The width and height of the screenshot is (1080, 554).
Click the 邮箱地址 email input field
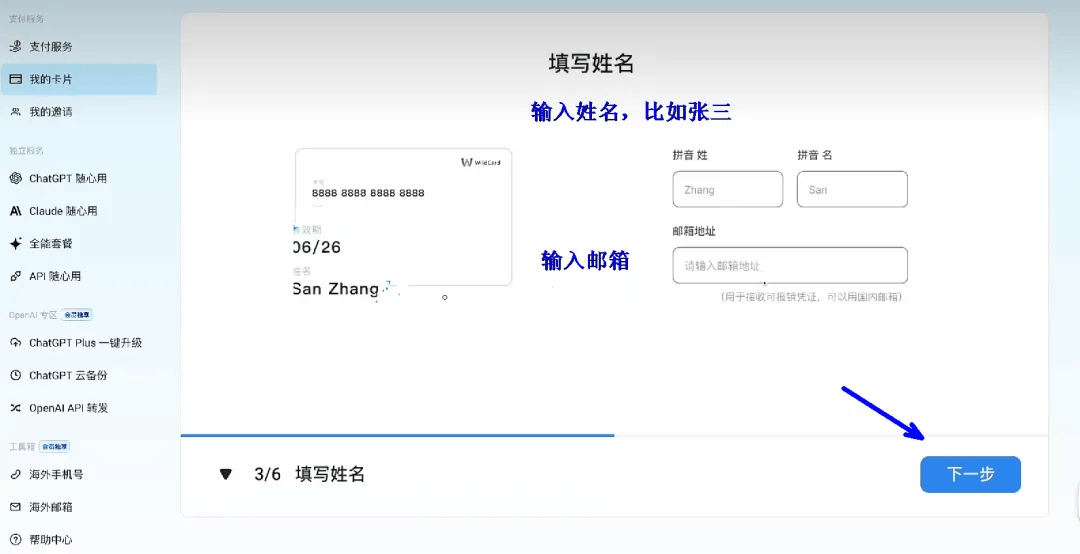pos(790,266)
